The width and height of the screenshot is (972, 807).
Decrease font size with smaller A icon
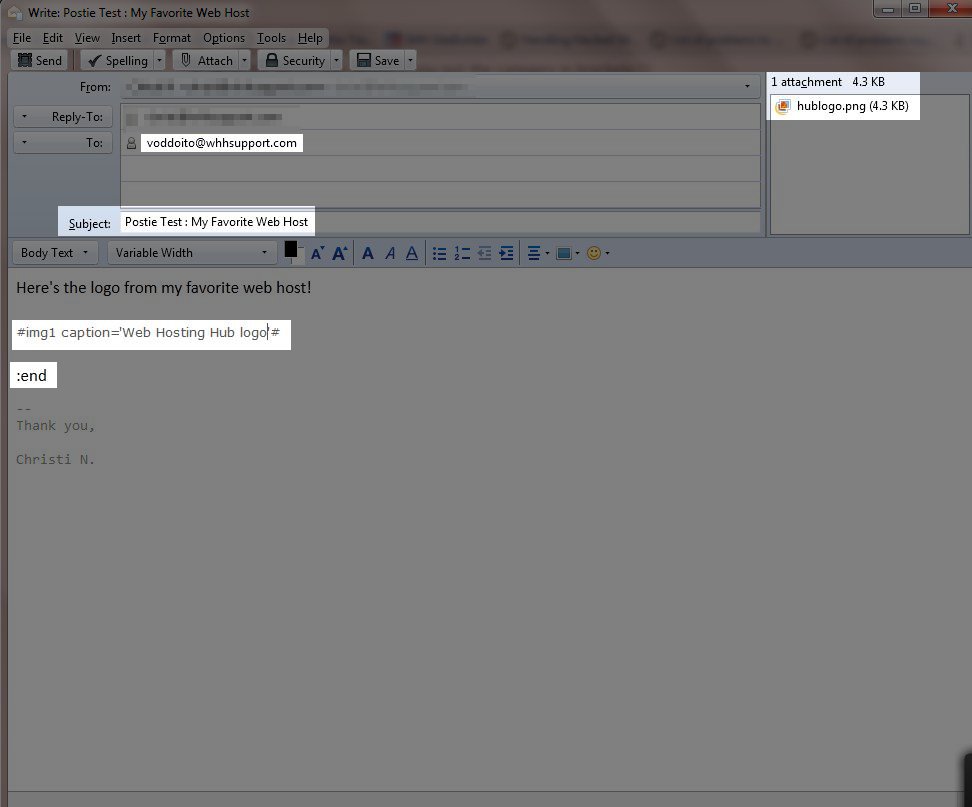pyautogui.click(x=317, y=254)
